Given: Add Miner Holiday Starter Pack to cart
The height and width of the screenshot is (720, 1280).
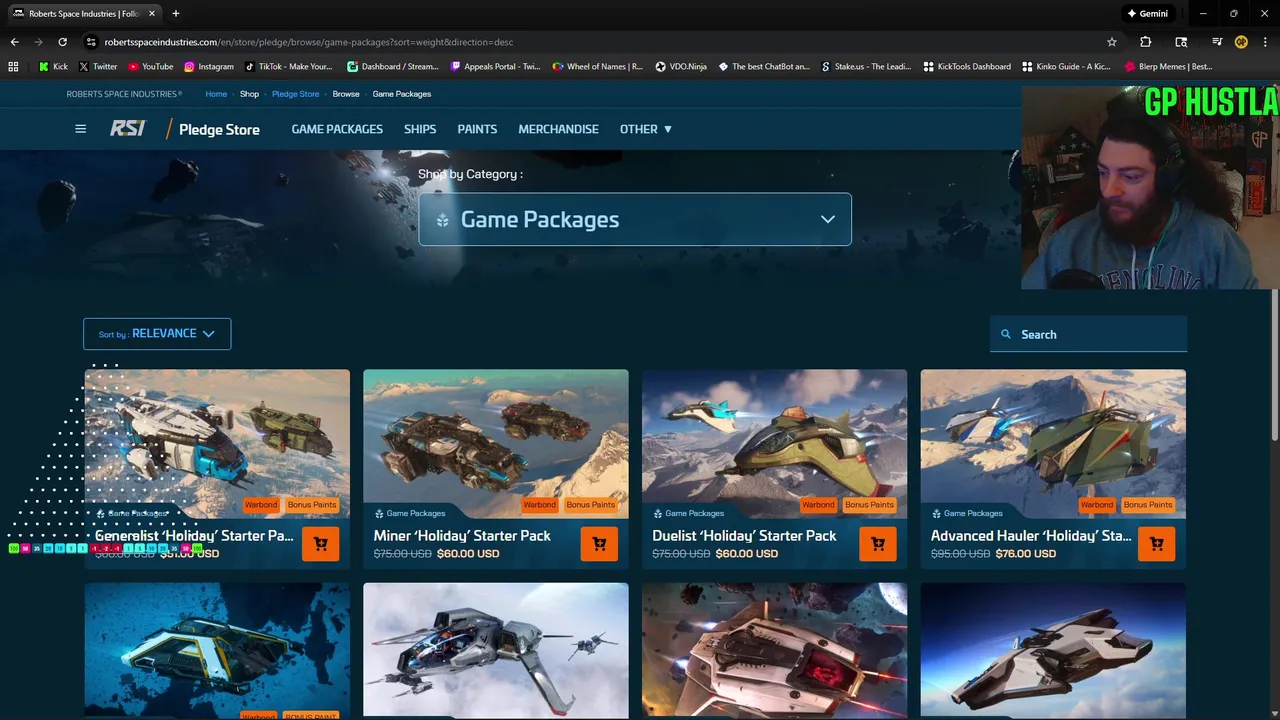Looking at the screenshot, I should 599,544.
